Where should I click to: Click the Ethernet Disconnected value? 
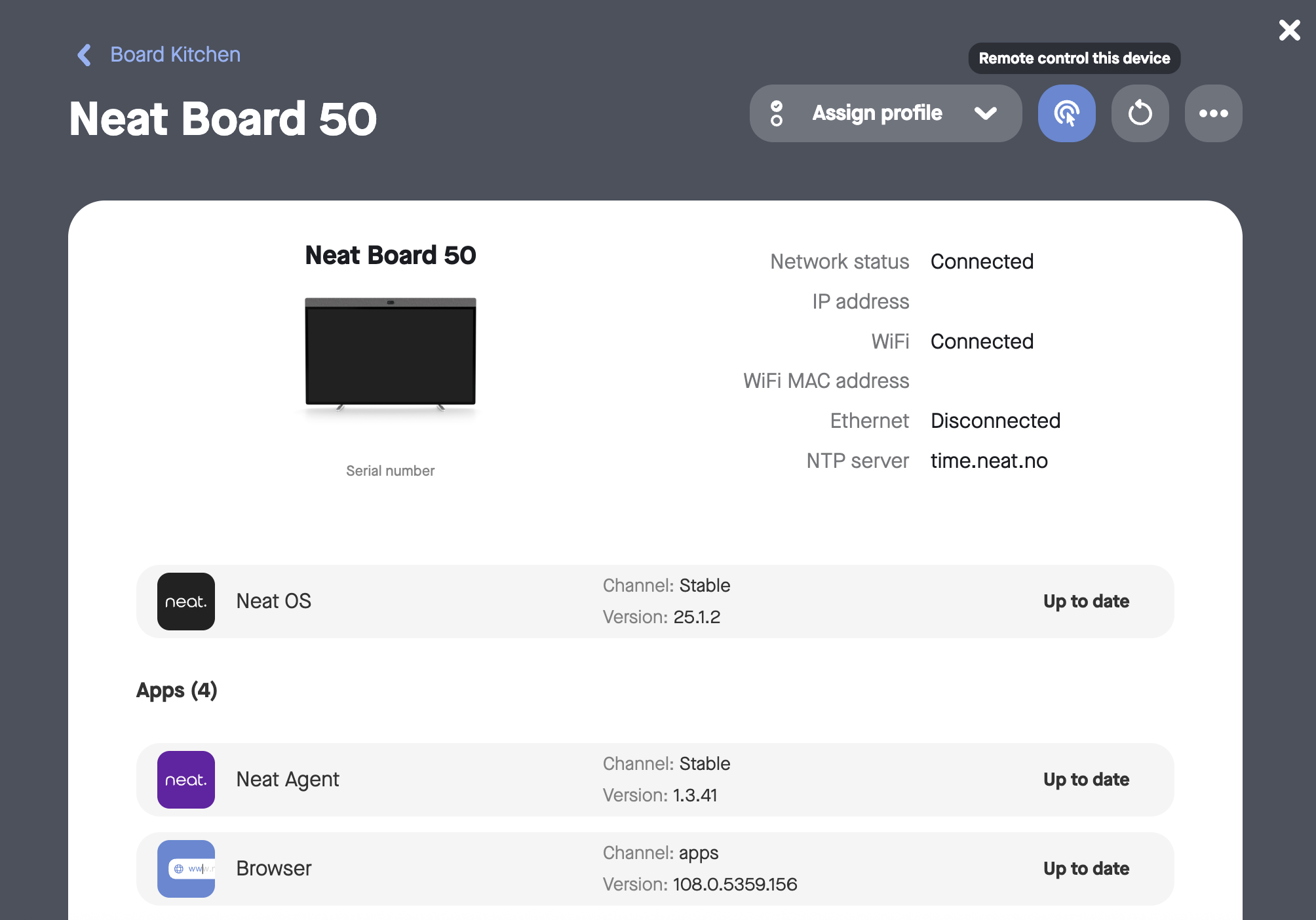pyautogui.click(x=996, y=421)
